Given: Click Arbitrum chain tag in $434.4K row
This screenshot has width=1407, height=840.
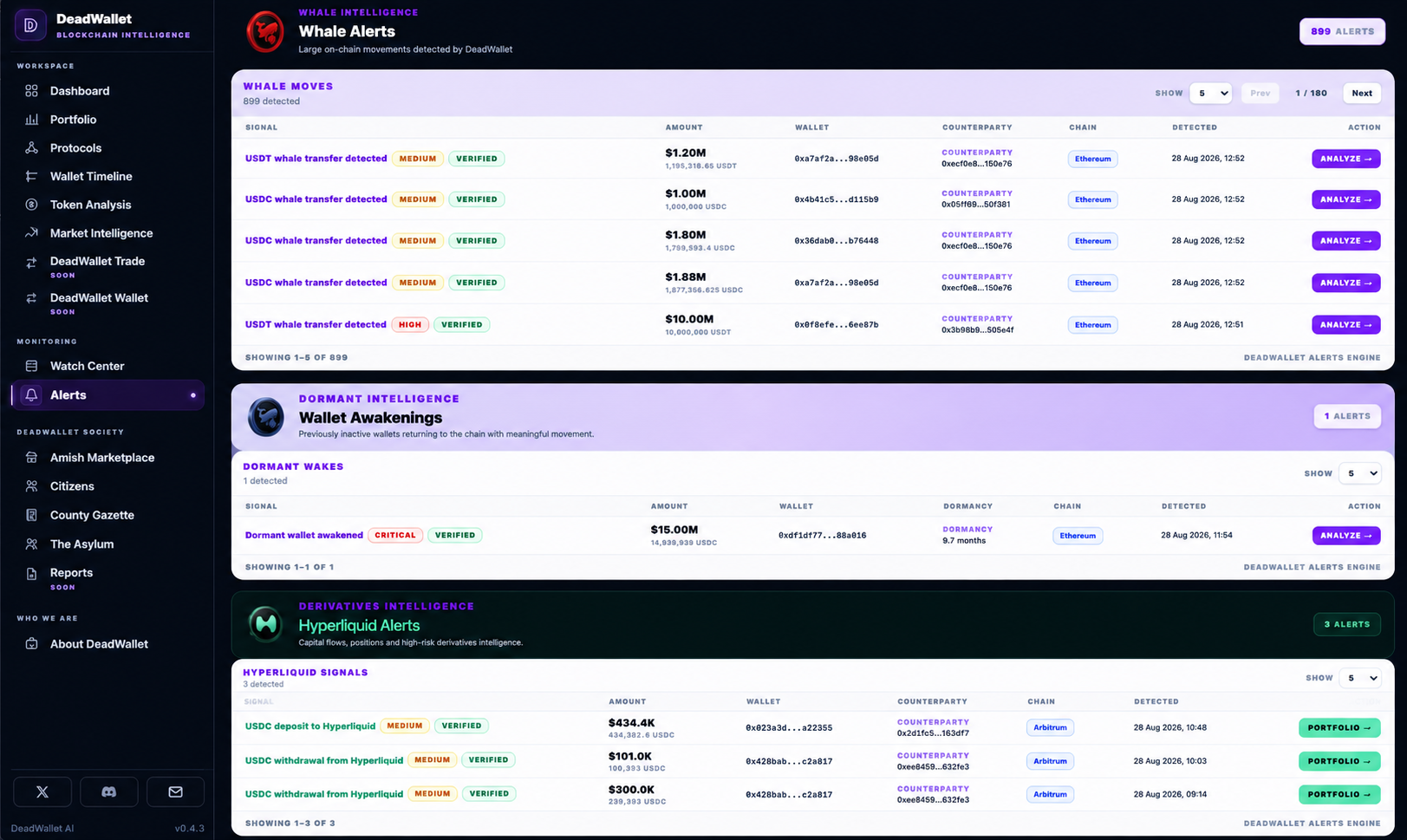Looking at the screenshot, I should 1050,728.
